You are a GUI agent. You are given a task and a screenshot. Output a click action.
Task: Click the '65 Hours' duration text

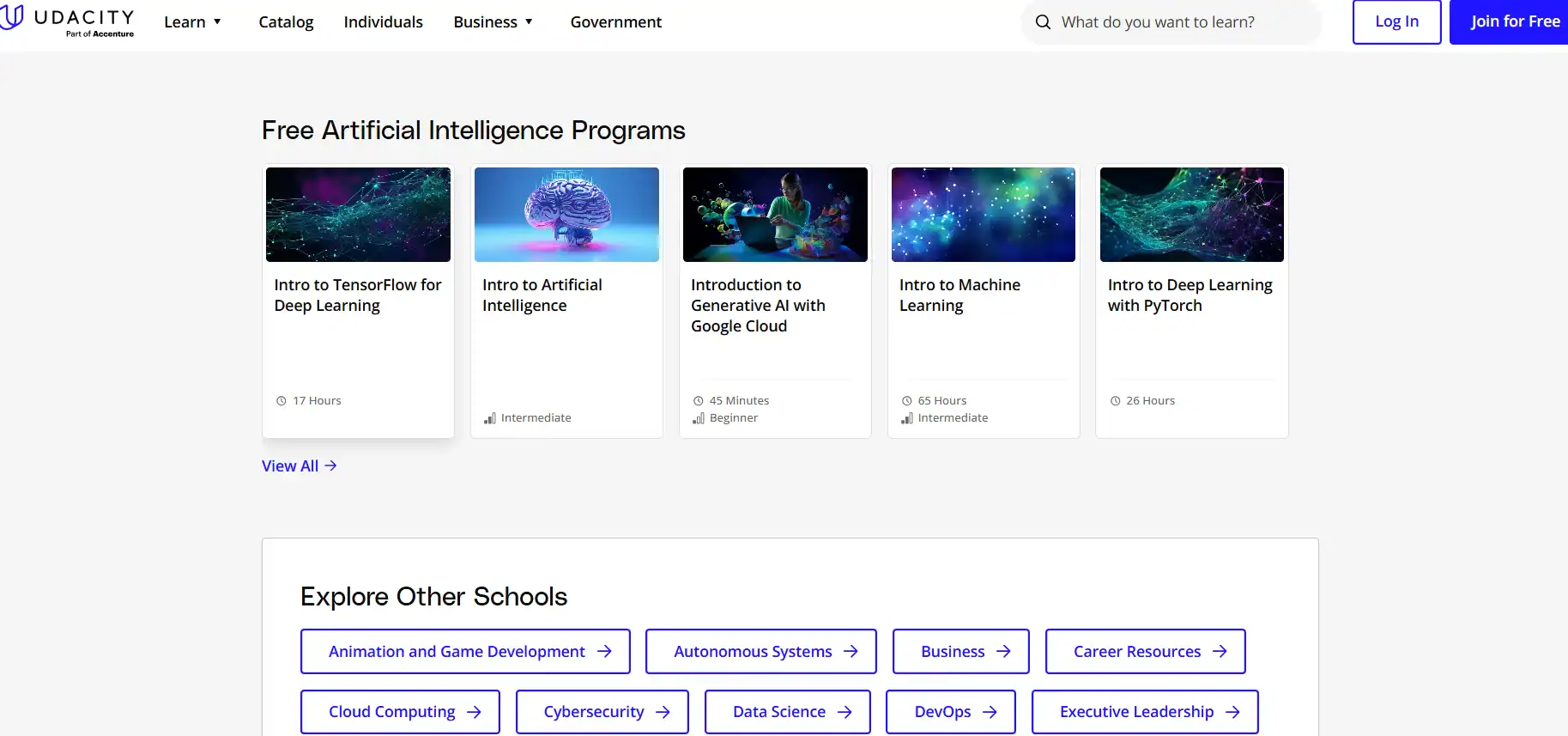(x=942, y=401)
